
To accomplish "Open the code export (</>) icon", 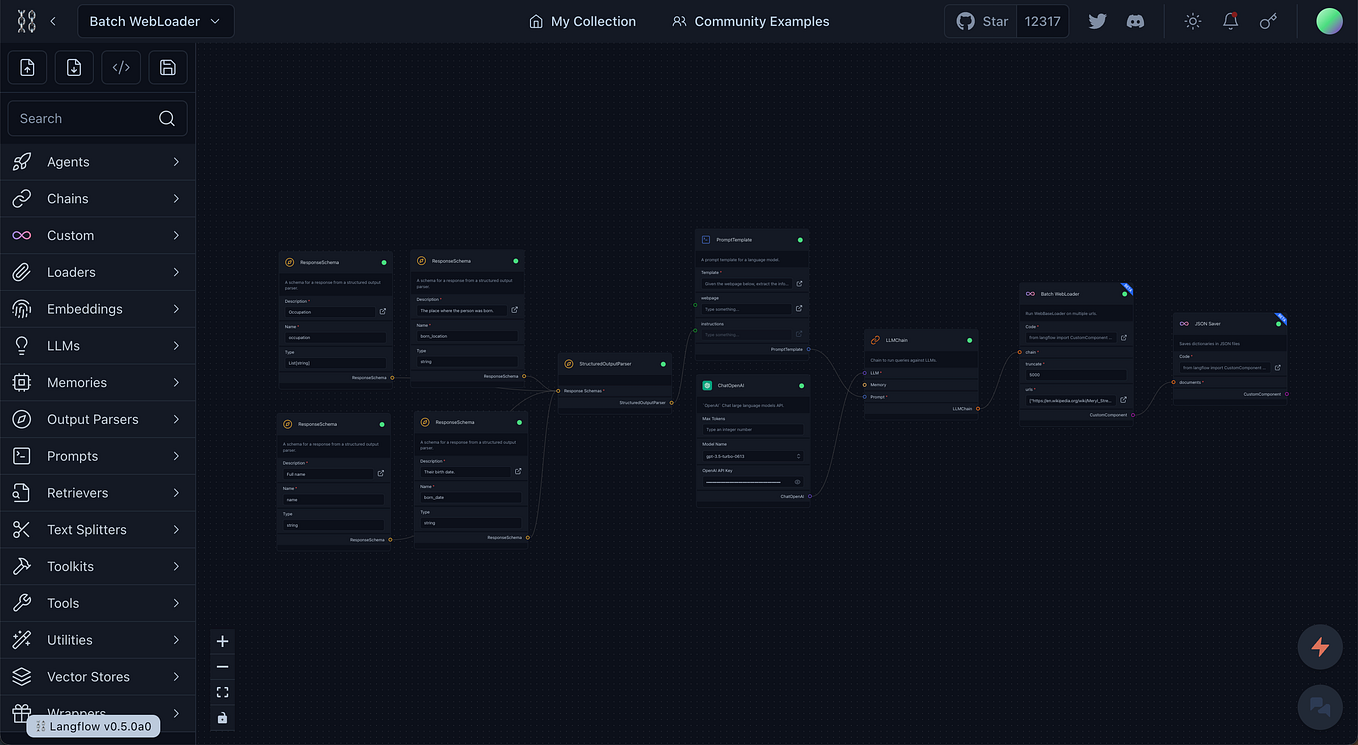I will coord(120,67).
